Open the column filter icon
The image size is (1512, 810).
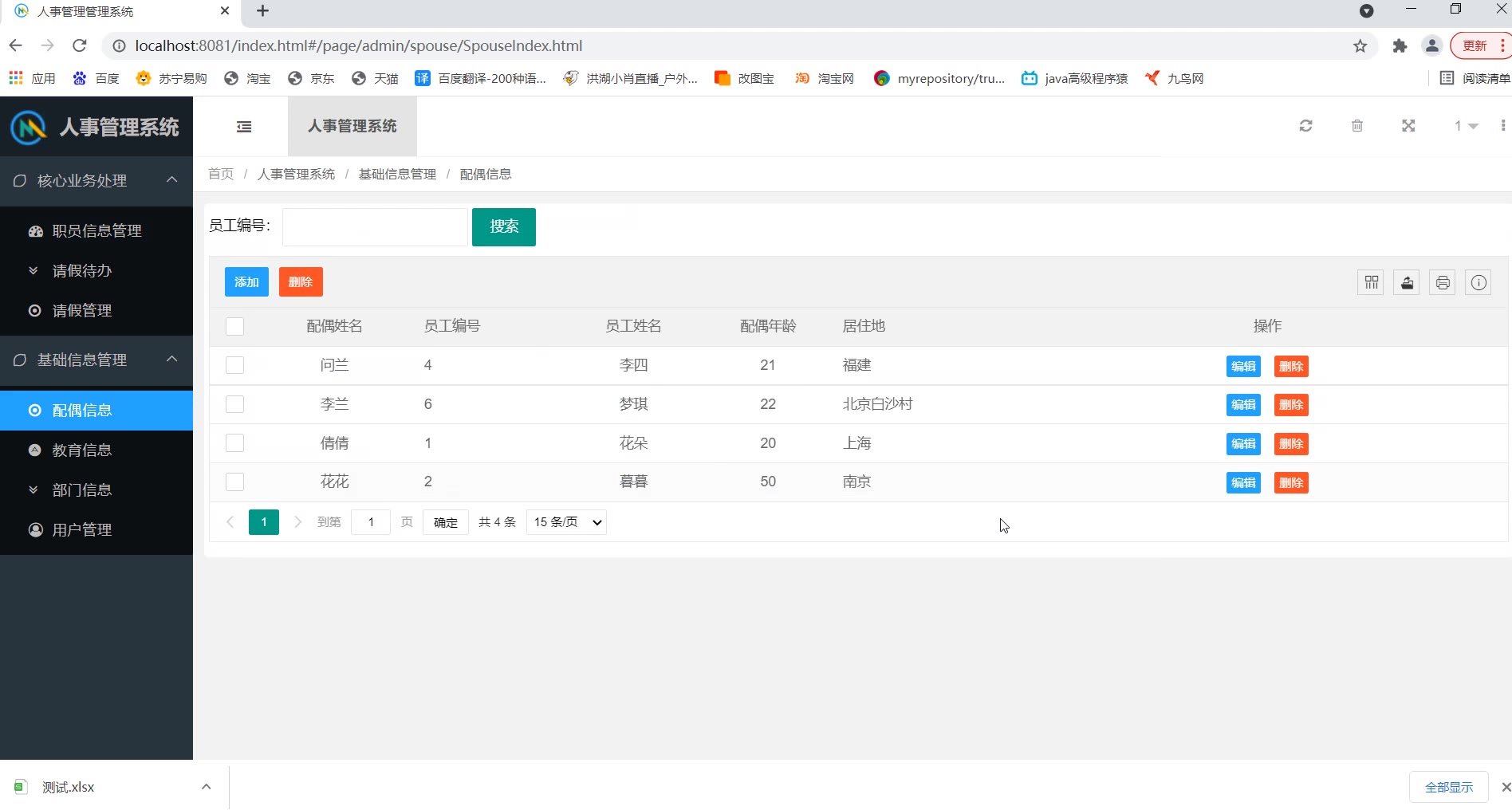pyautogui.click(x=1372, y=282)
